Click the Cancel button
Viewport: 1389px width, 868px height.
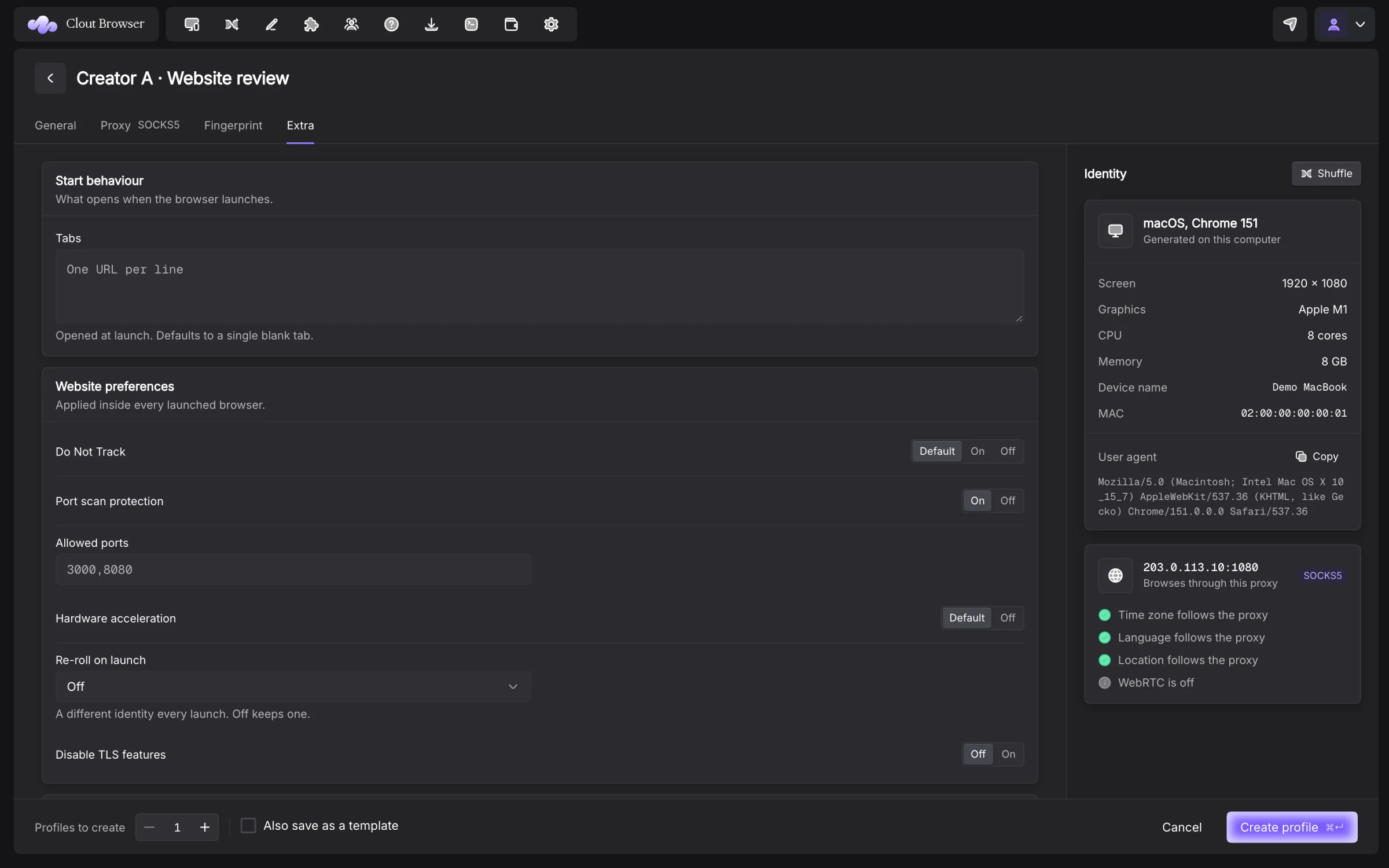pos(1182,827)
